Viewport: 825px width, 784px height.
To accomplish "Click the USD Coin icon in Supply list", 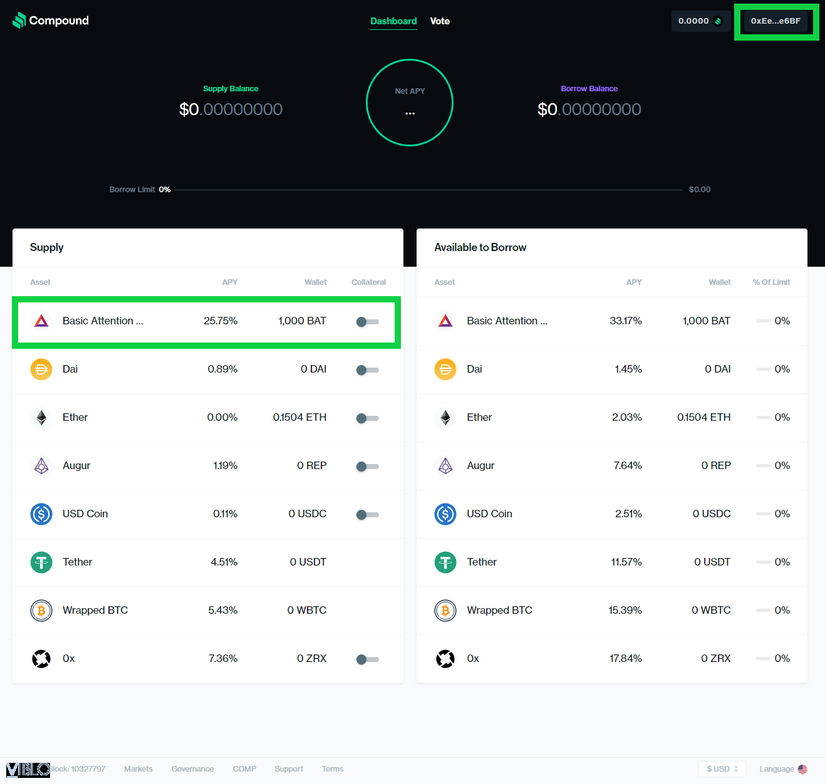I will point(41,514).
